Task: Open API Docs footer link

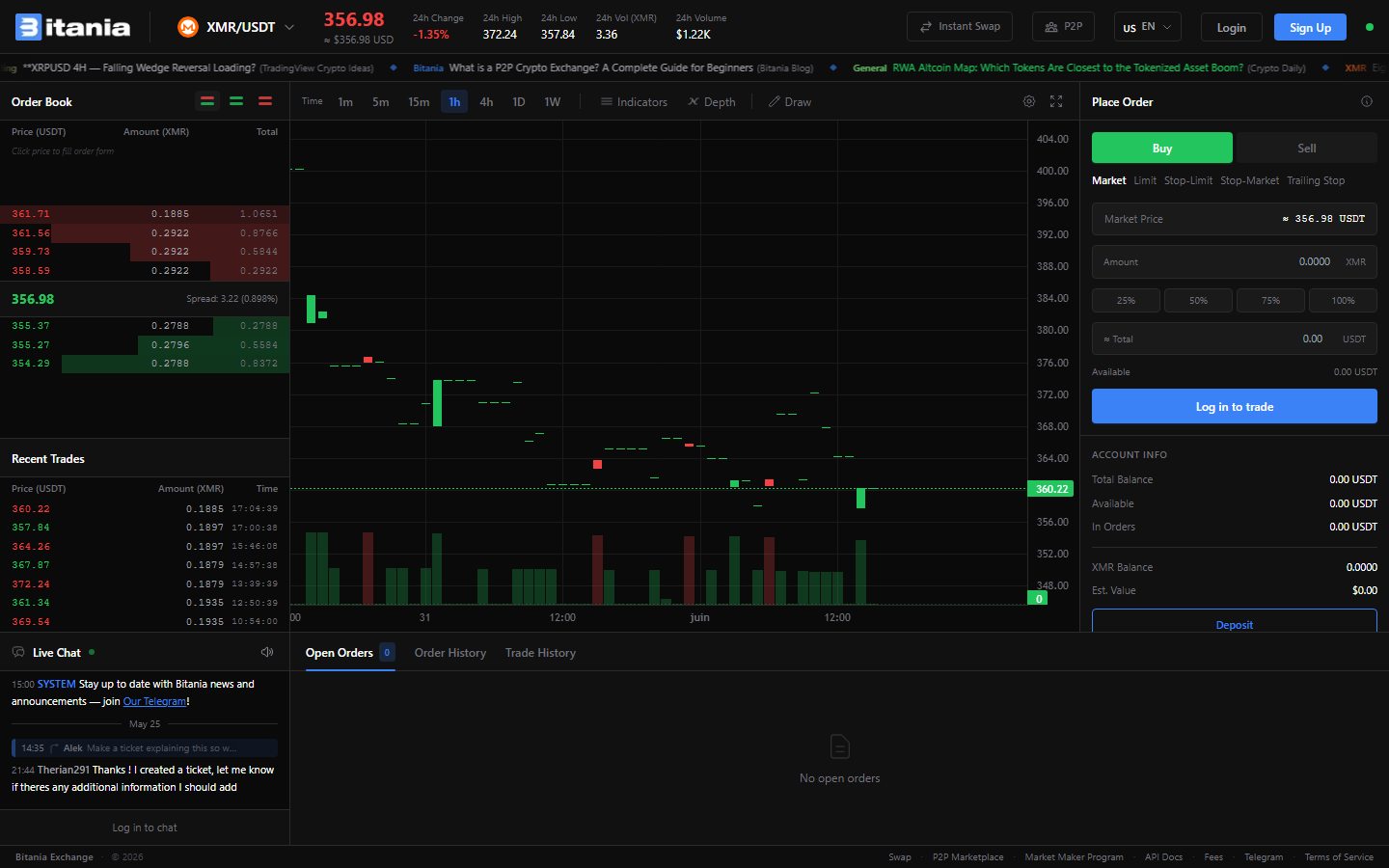Action: click(x=1163, y=856)
